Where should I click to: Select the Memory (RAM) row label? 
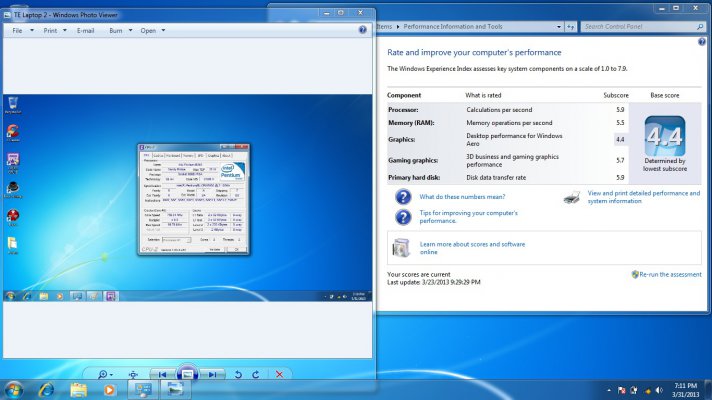point(411,123)
